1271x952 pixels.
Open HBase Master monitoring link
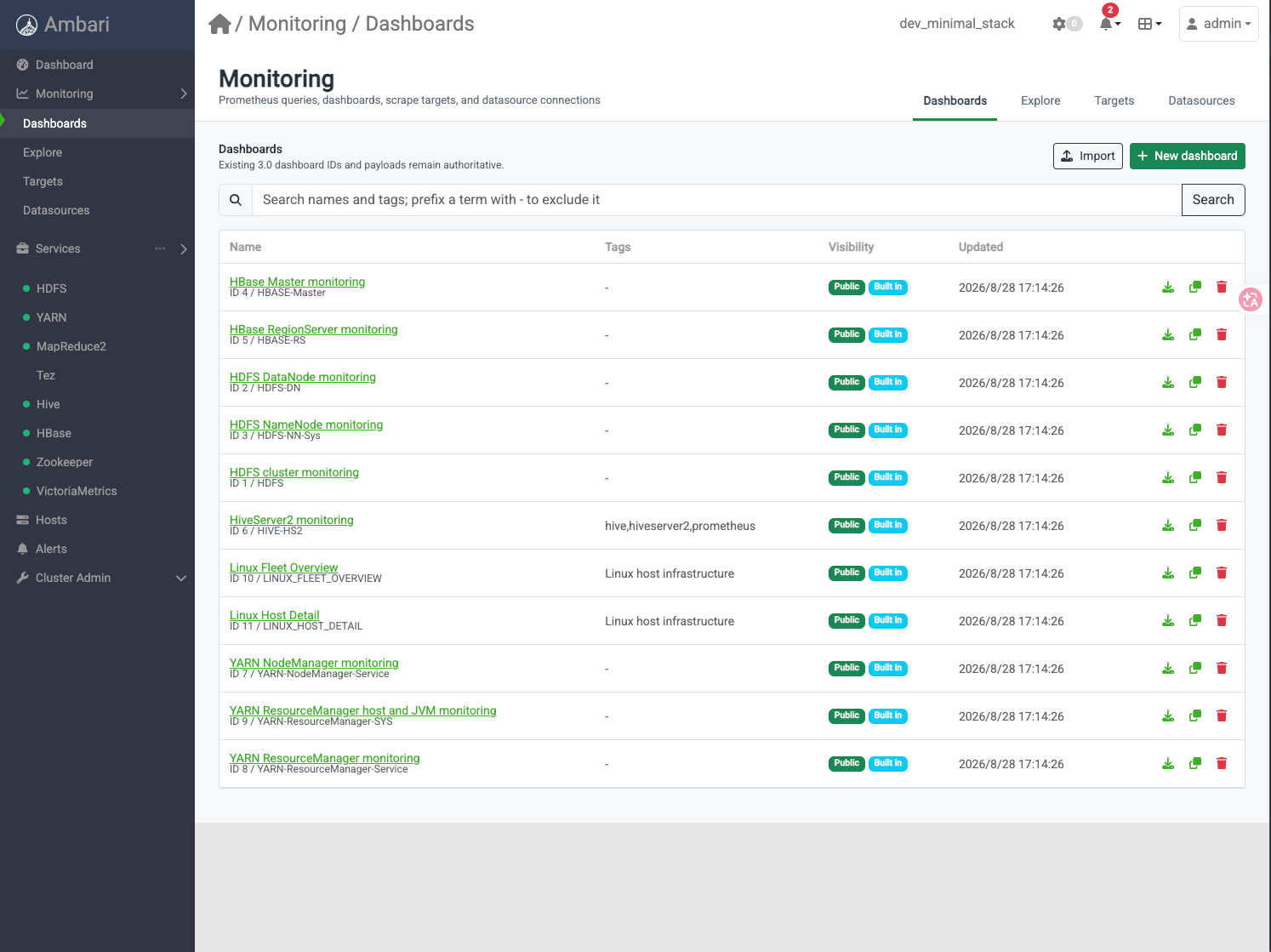click(297, 282)
